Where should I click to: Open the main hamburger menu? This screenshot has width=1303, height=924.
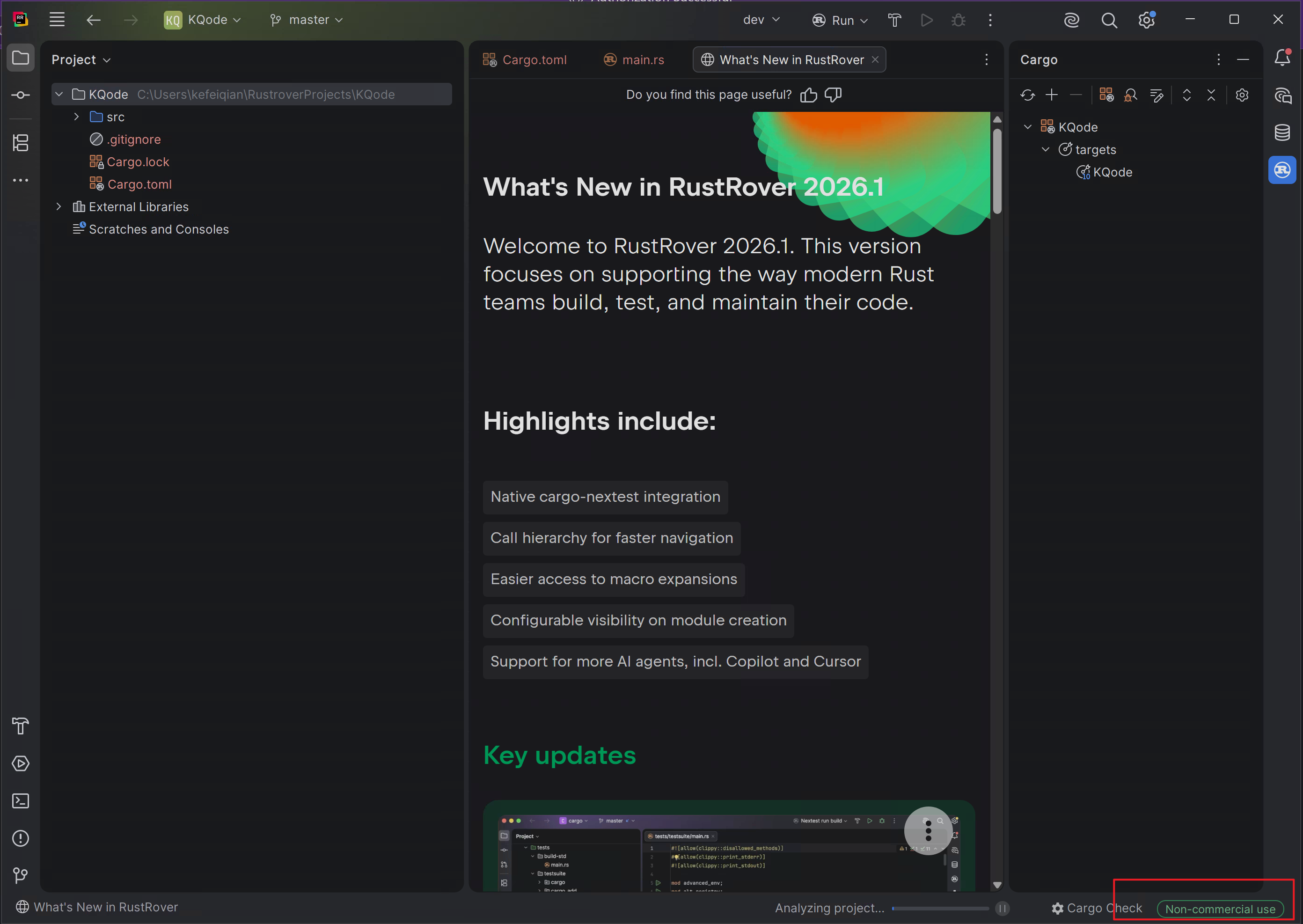click(x=57, y=20)
